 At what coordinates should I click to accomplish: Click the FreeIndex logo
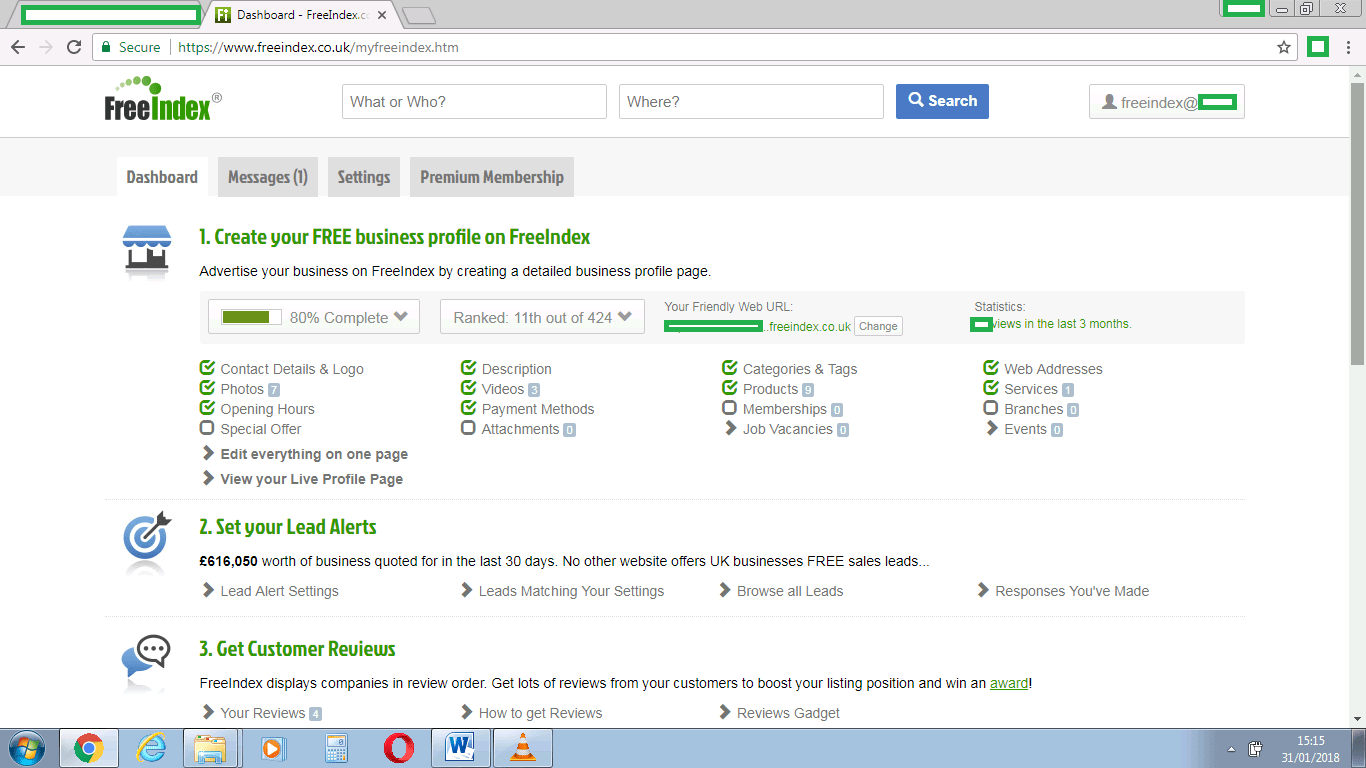coord(160,100)
